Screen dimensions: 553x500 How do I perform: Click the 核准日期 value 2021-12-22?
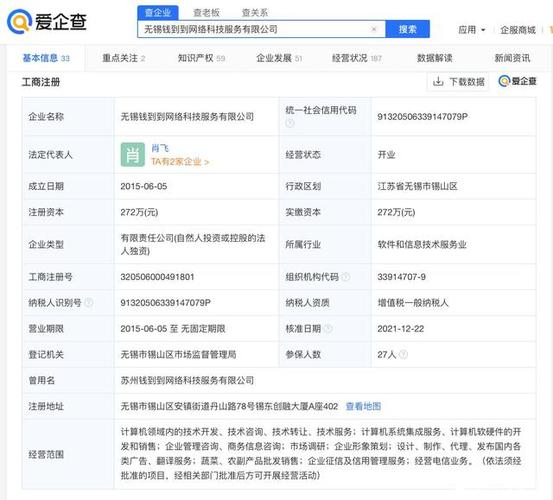click(401, 329)
